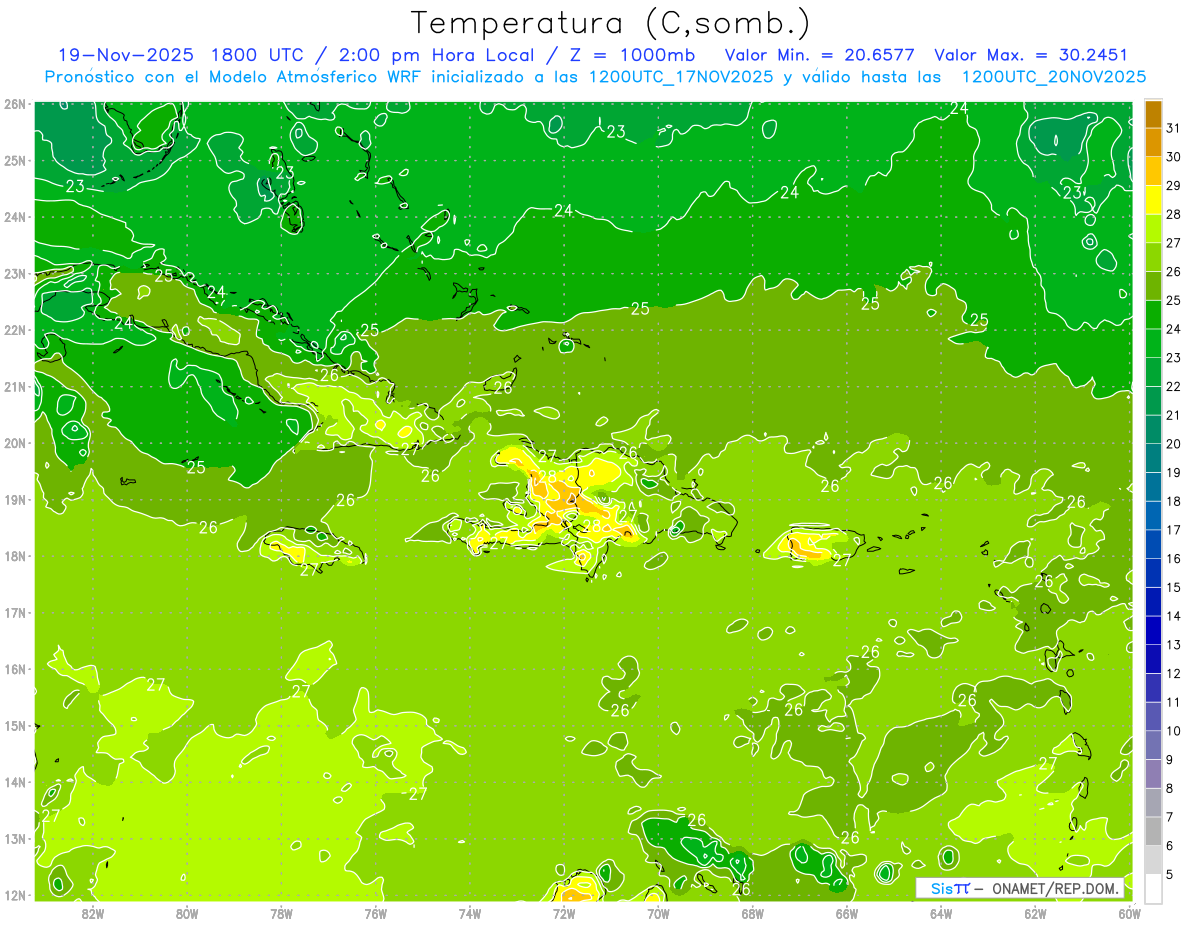Click the 12N latitude axis label
Screen dimensions: 1200x927
[15, 895]
